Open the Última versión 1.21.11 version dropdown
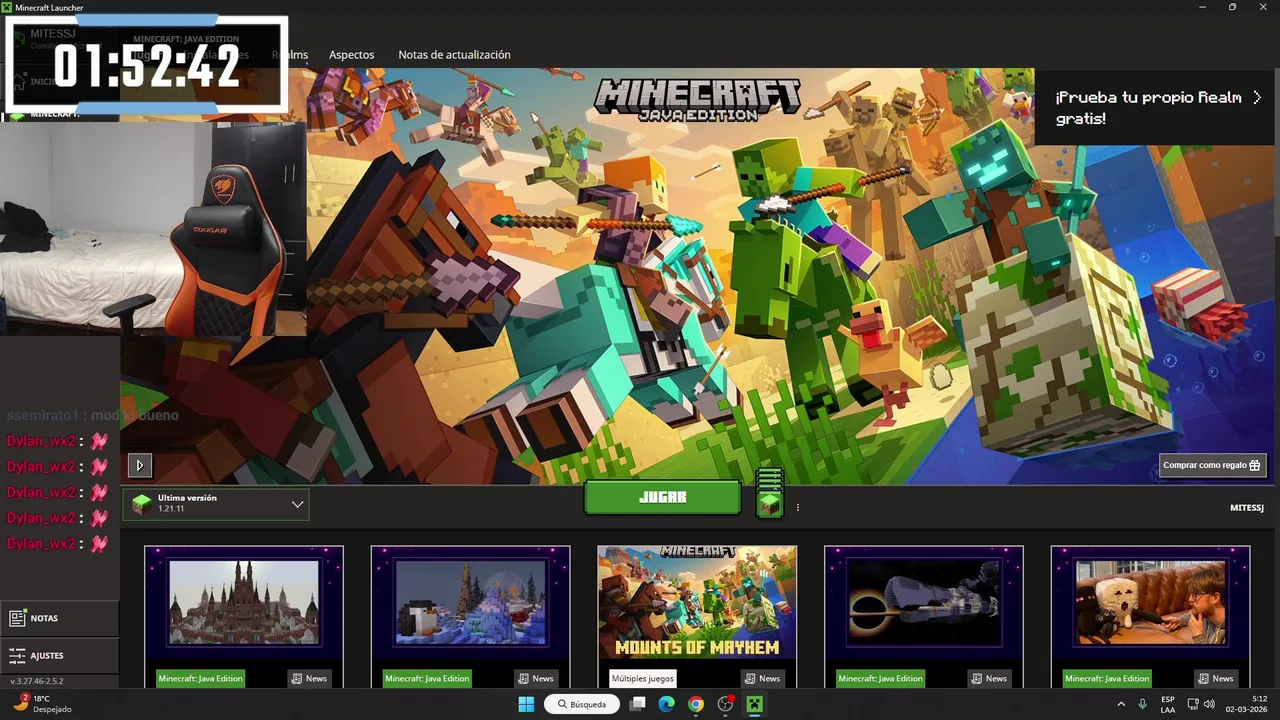1280x720 pixels. [x=216, y=504]
